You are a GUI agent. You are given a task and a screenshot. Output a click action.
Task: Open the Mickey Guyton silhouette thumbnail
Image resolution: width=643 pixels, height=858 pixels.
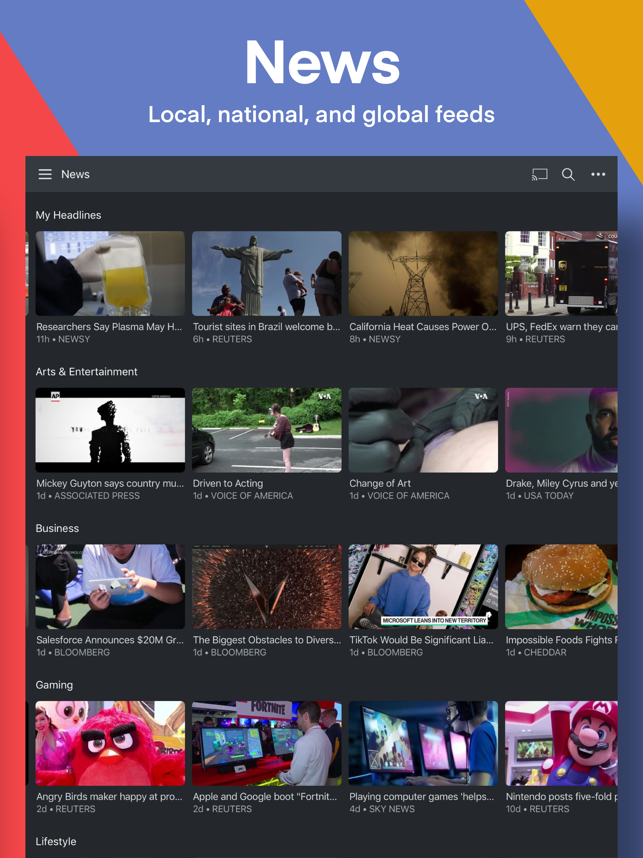tap(110, 430)
